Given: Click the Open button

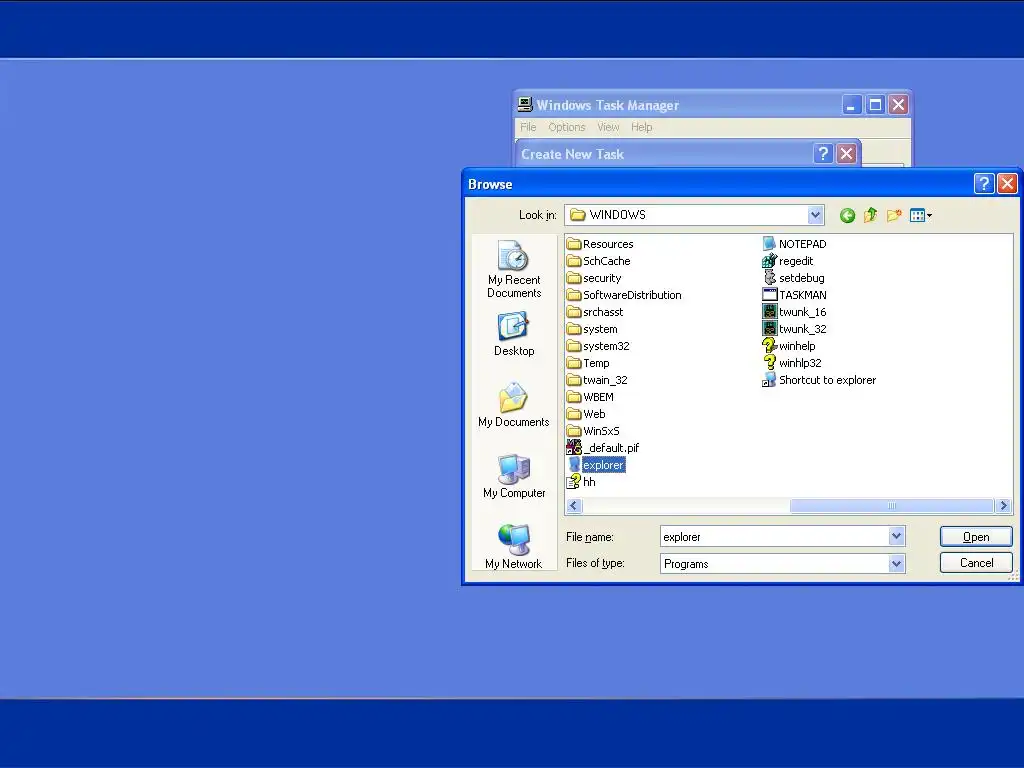Looking at the screenshot, I should (x=976, y=536).
